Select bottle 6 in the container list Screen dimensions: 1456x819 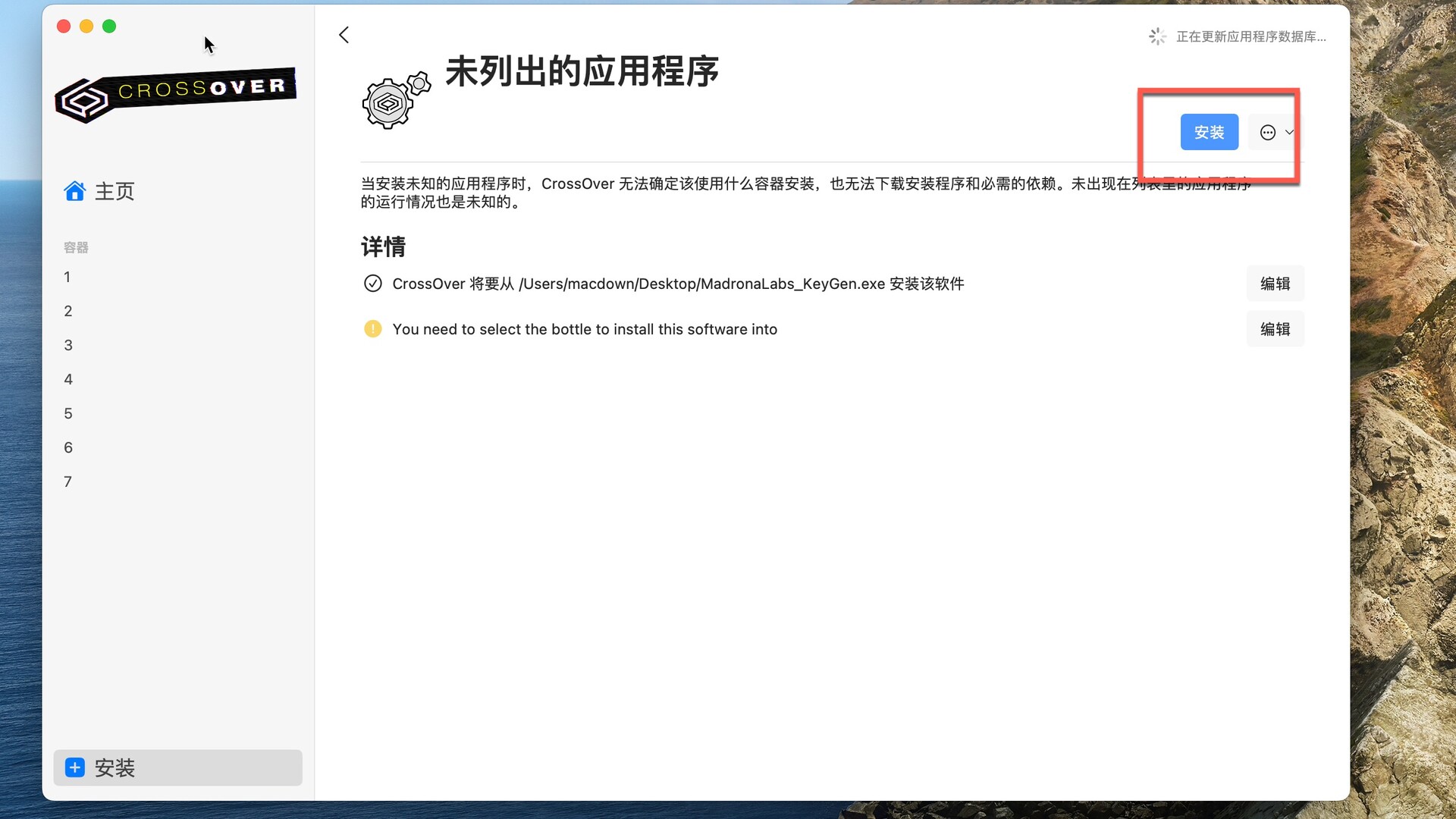[x=67, y=447]
